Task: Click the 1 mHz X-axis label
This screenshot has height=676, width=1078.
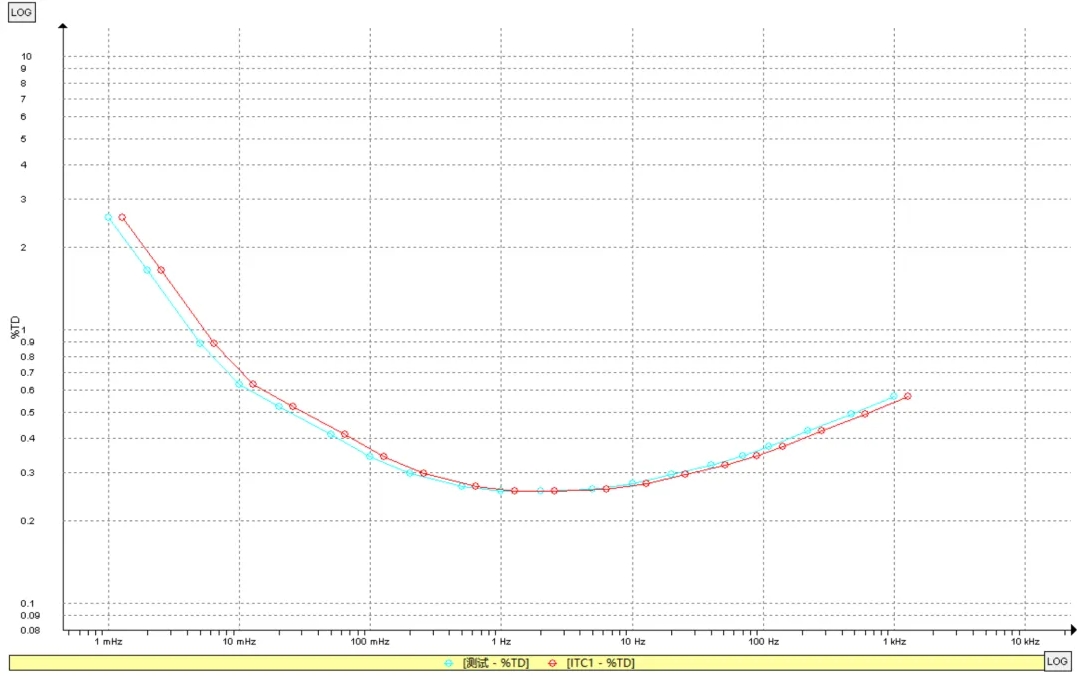Action: click(107, 643)
